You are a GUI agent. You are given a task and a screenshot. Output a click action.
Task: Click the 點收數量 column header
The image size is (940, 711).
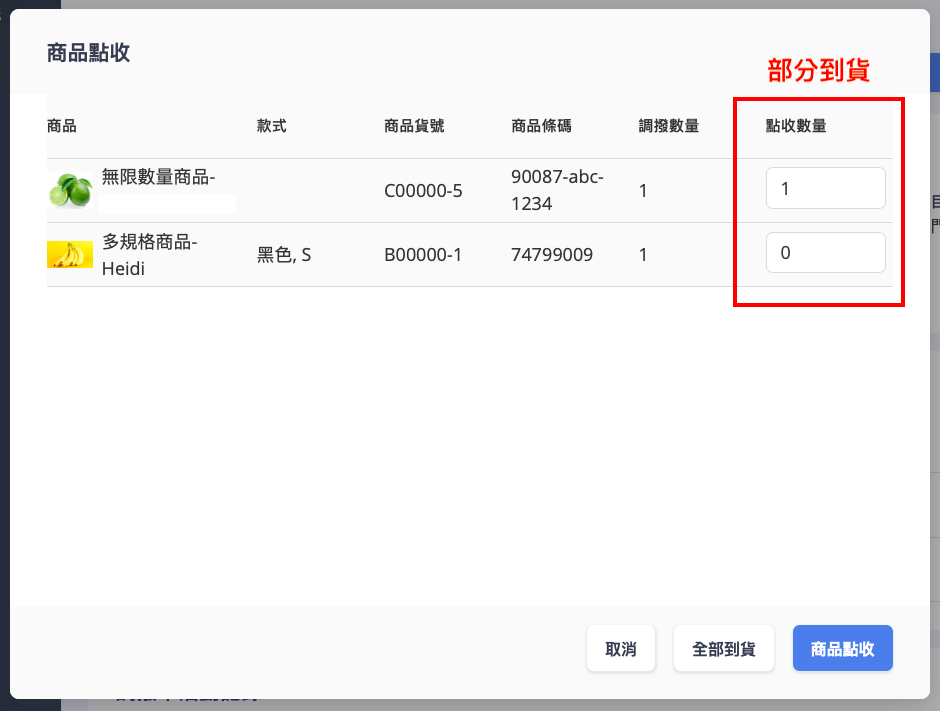click(796, 126)
